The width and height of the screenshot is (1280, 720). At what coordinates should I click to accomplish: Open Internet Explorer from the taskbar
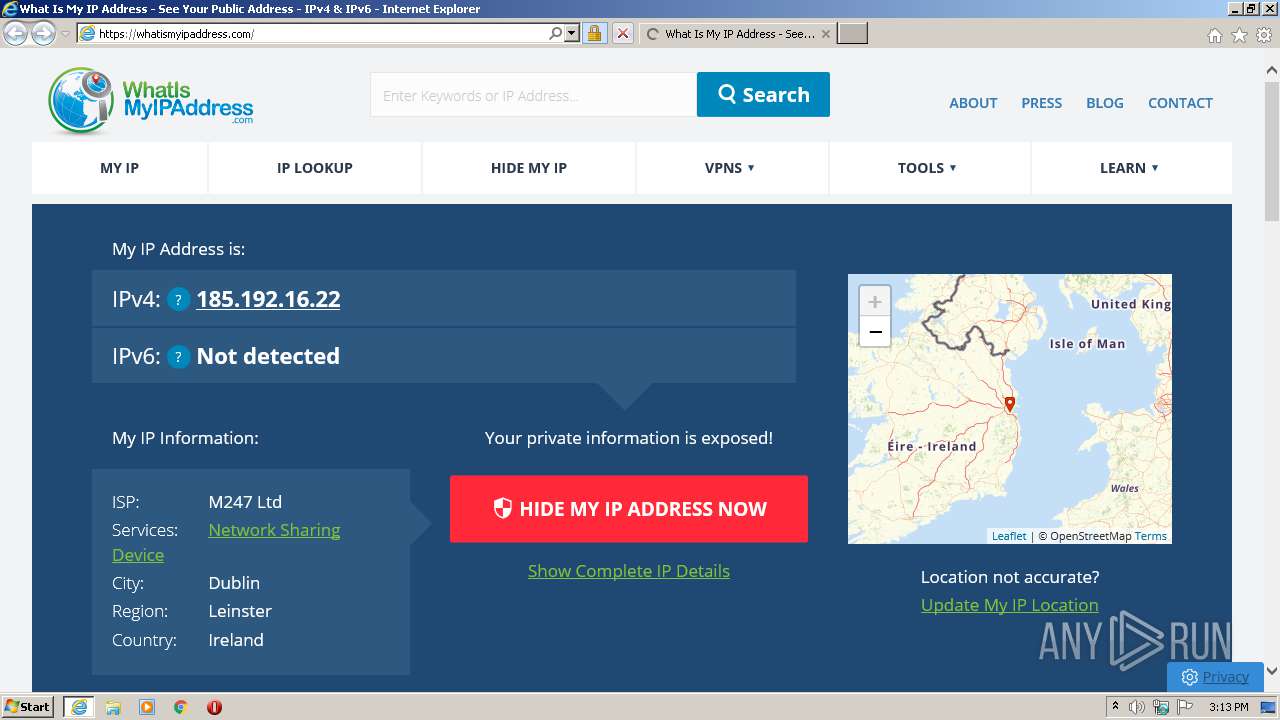click(79, 707)
